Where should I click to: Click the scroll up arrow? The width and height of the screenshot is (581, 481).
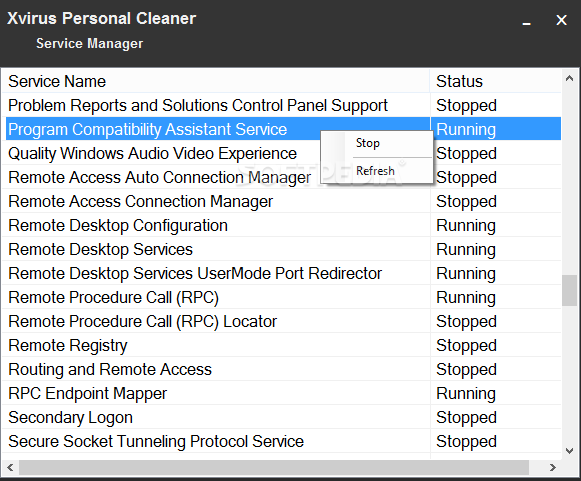tap(570, 78)
